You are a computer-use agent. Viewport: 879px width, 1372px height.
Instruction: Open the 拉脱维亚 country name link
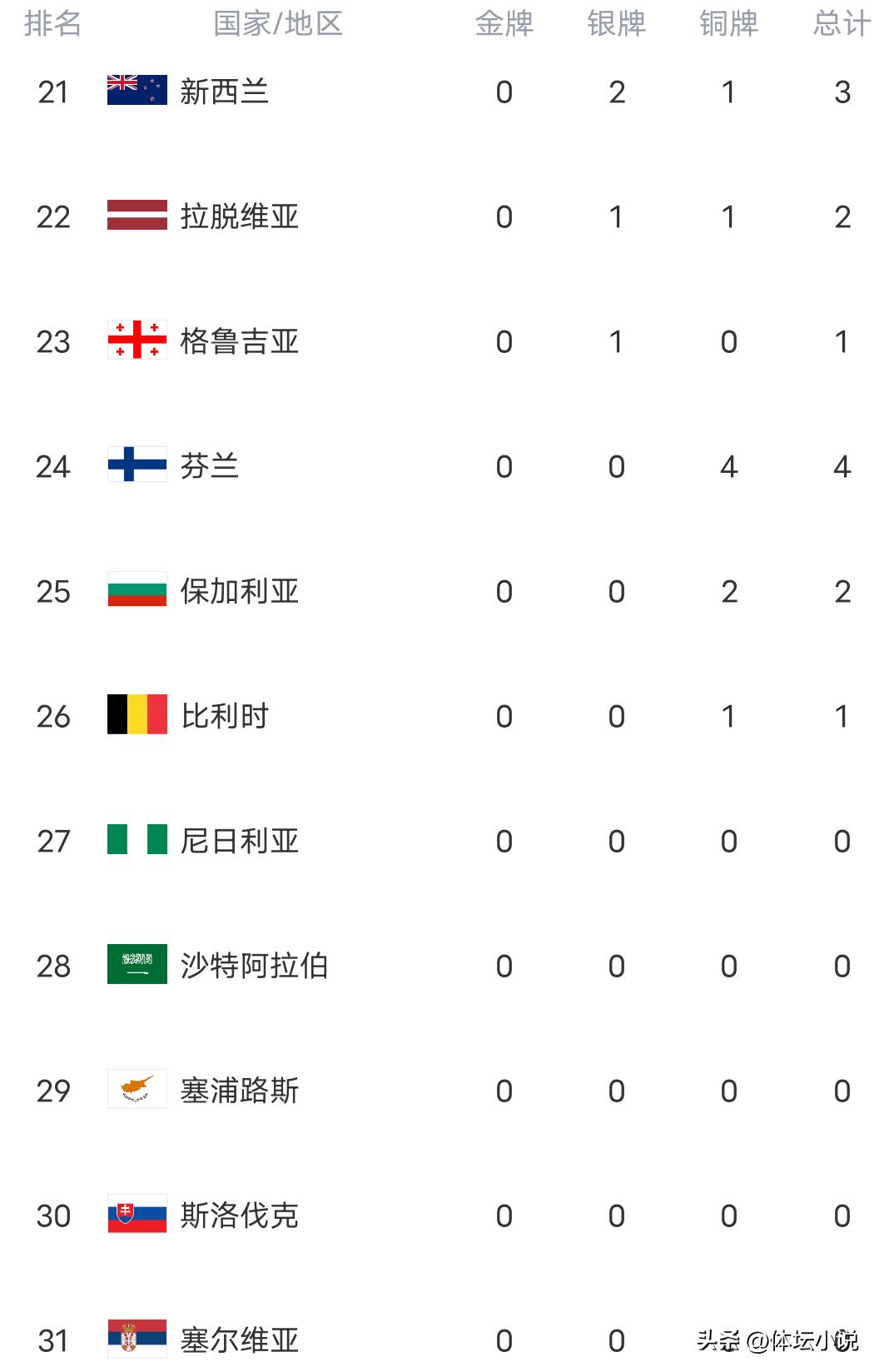pyautogui.click(x=240, y=216)
